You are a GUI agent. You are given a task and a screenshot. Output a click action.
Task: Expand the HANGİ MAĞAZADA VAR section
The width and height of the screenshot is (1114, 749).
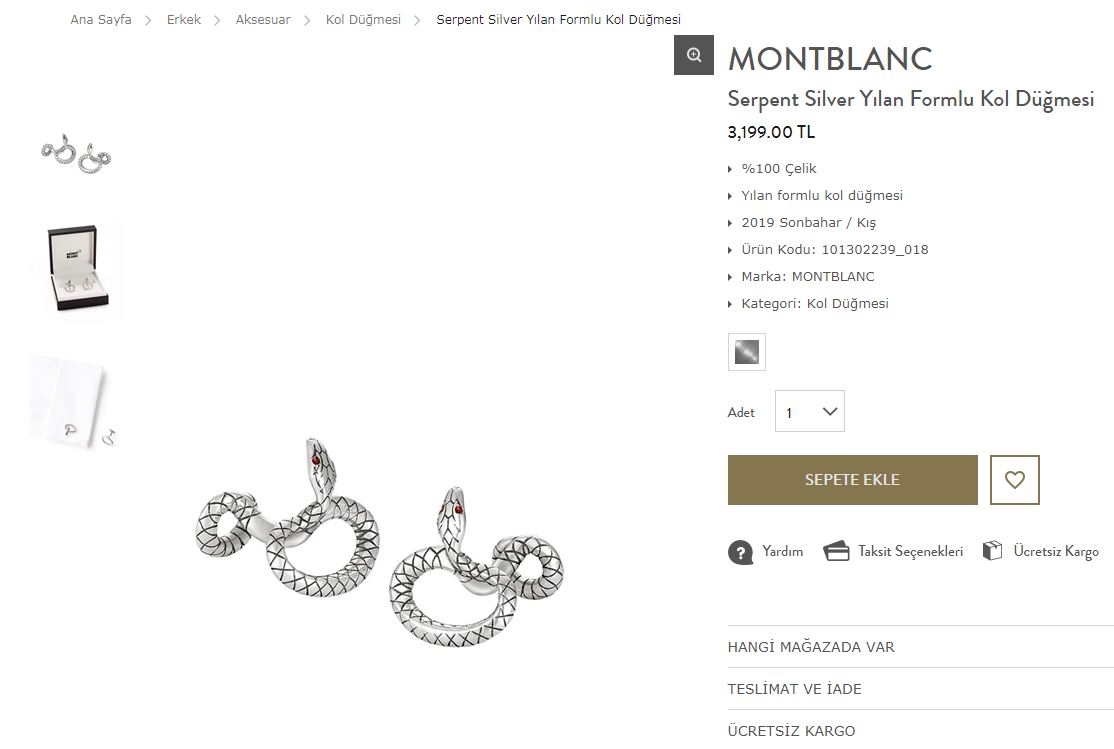[921, 647]
